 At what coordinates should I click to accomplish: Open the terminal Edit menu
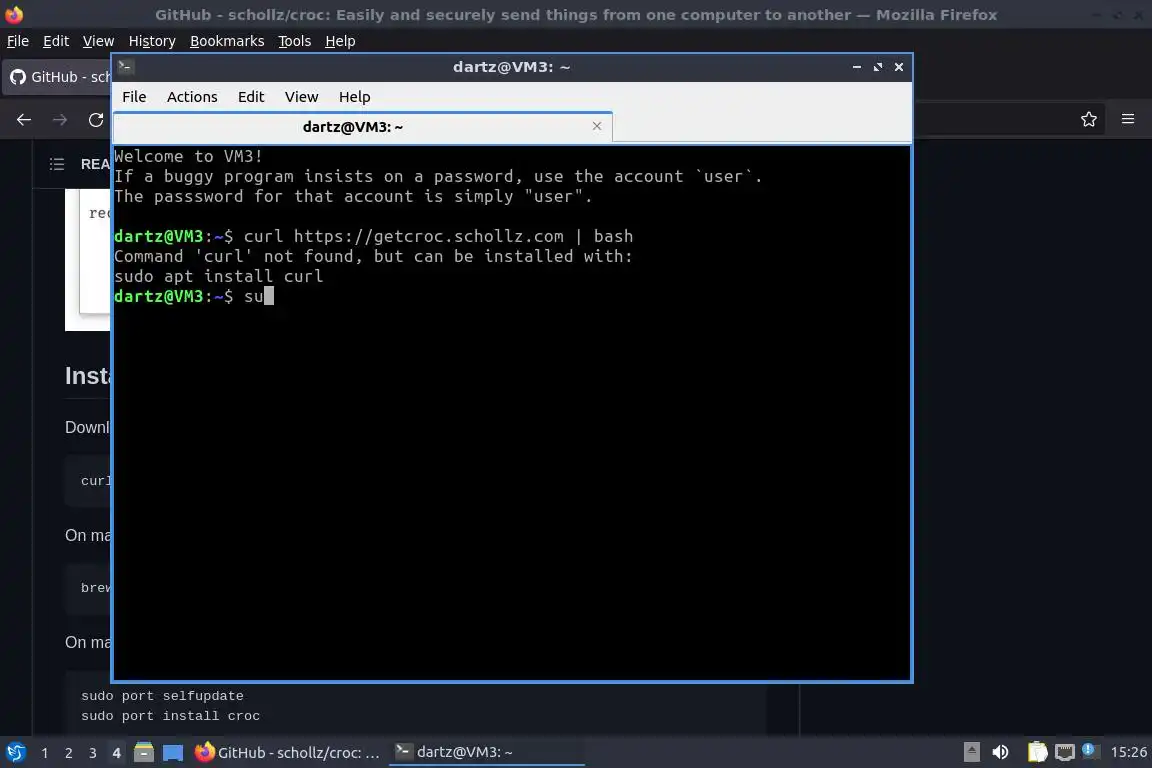251,97
